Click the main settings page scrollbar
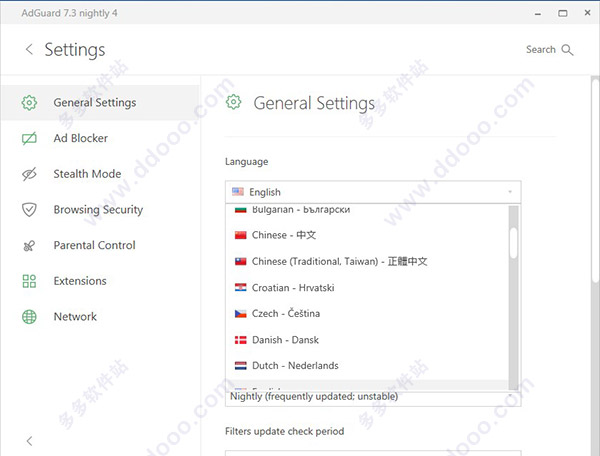 click(595, 180)
